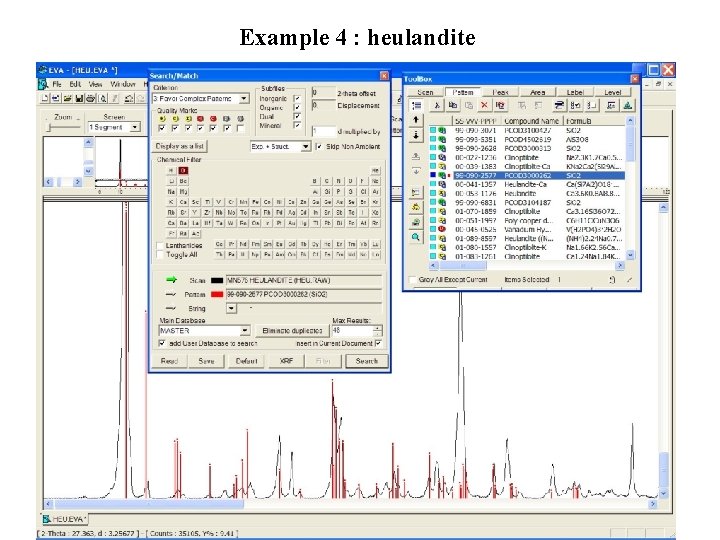Click the Display as a list button
Image resolution: width=720 pixels, height=540 pixels.
tap(180, 146)
